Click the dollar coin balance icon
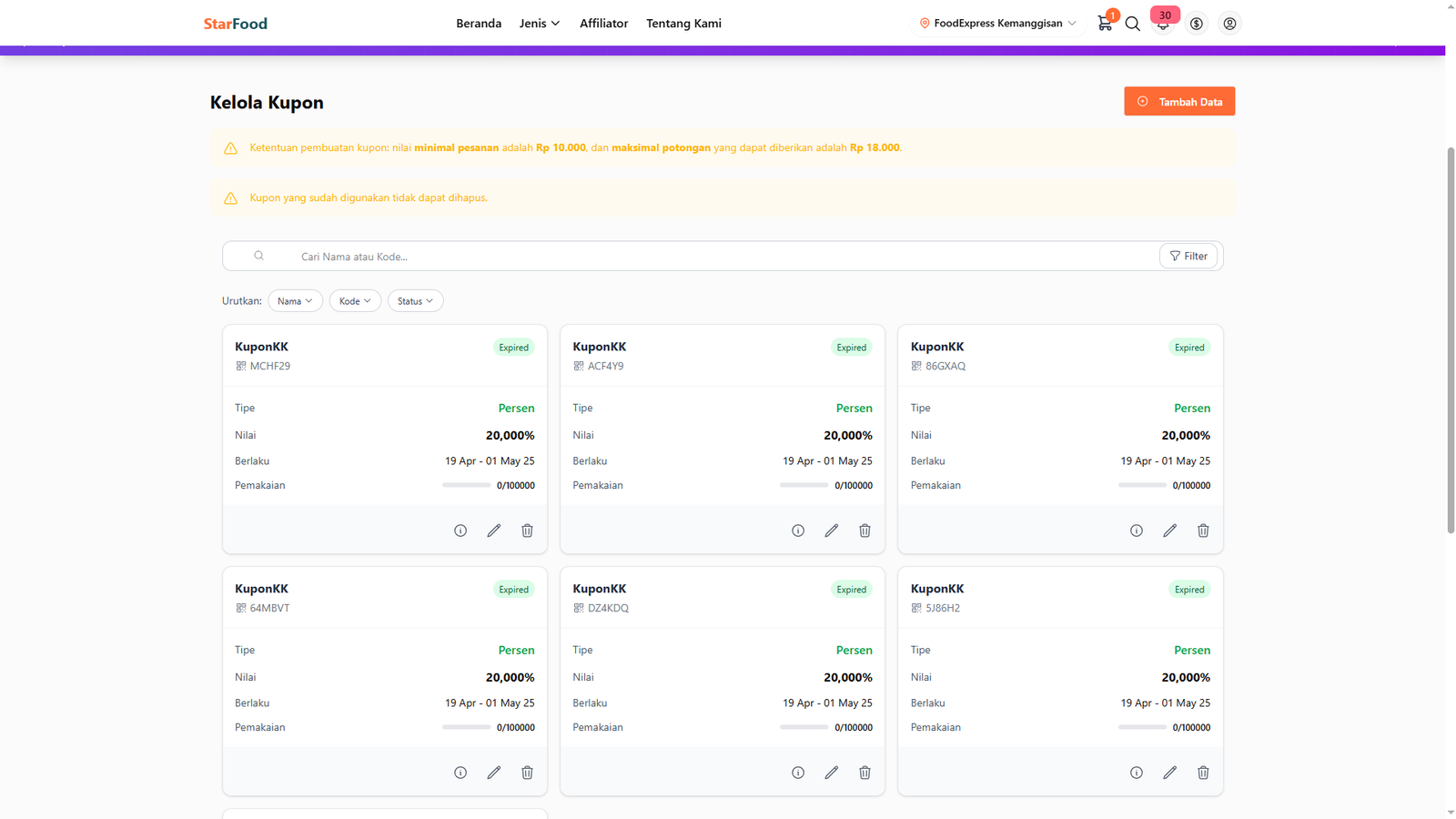 point(1196,24)
